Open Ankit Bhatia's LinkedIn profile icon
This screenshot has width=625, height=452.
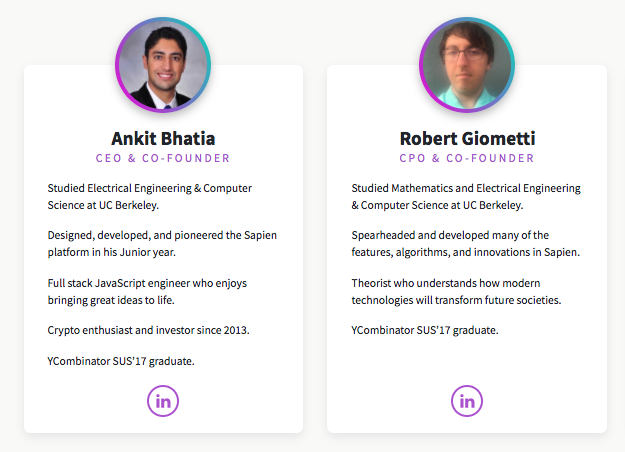[x=163, y=400]
